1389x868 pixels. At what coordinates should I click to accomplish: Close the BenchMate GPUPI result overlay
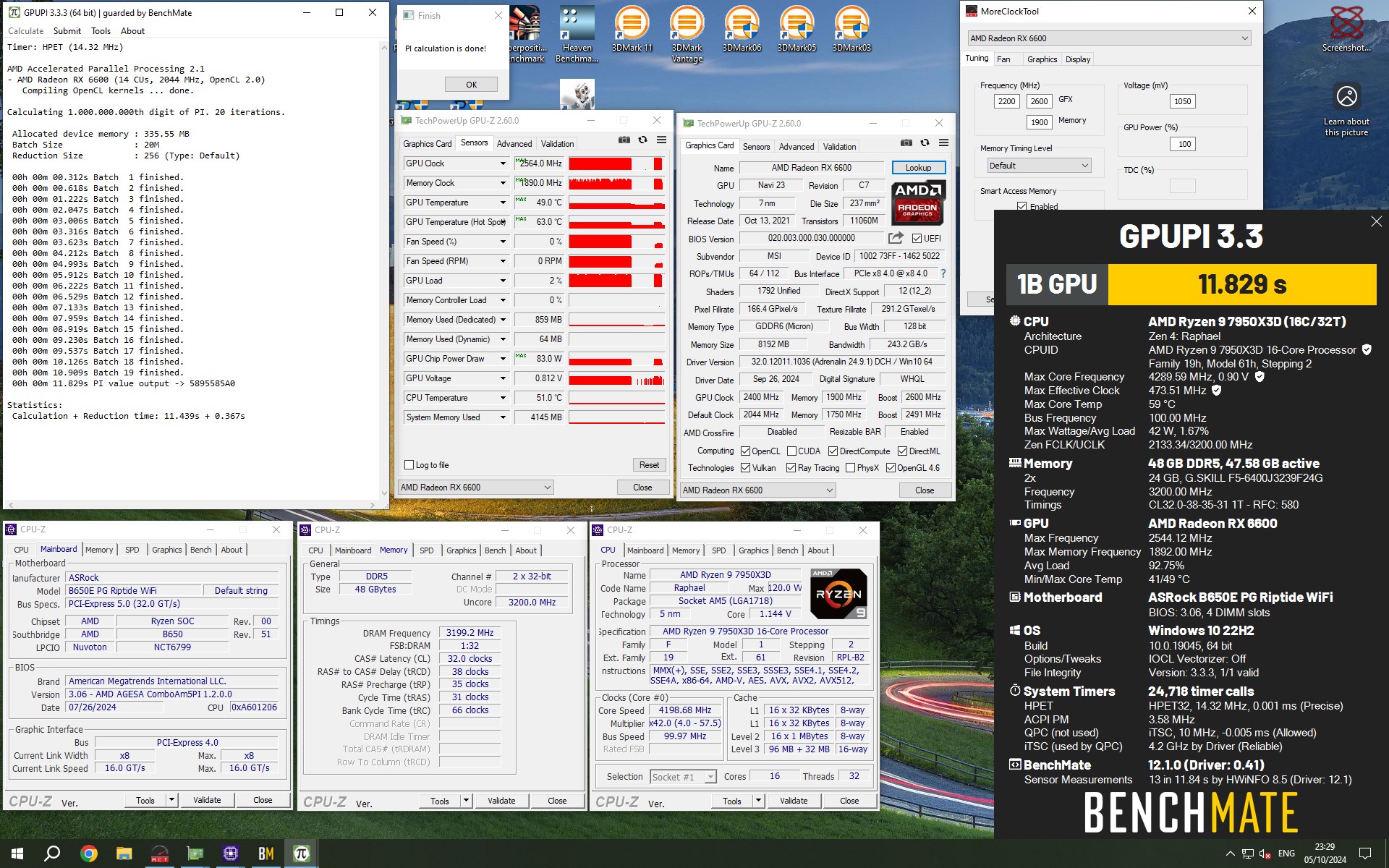pyautogui.click(x=1376, y=222)
